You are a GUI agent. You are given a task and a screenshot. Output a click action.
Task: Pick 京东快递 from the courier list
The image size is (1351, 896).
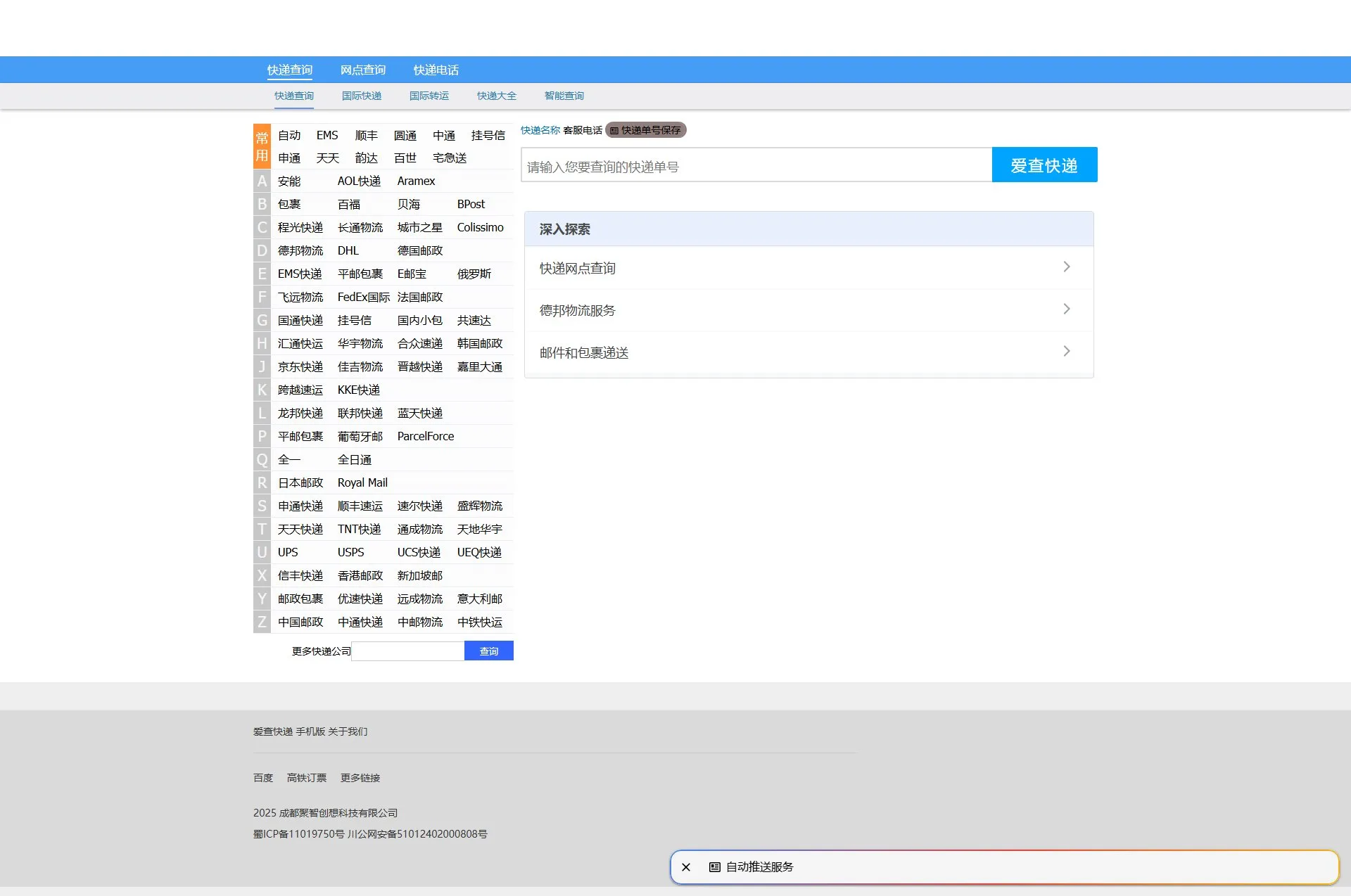point(300,367)
